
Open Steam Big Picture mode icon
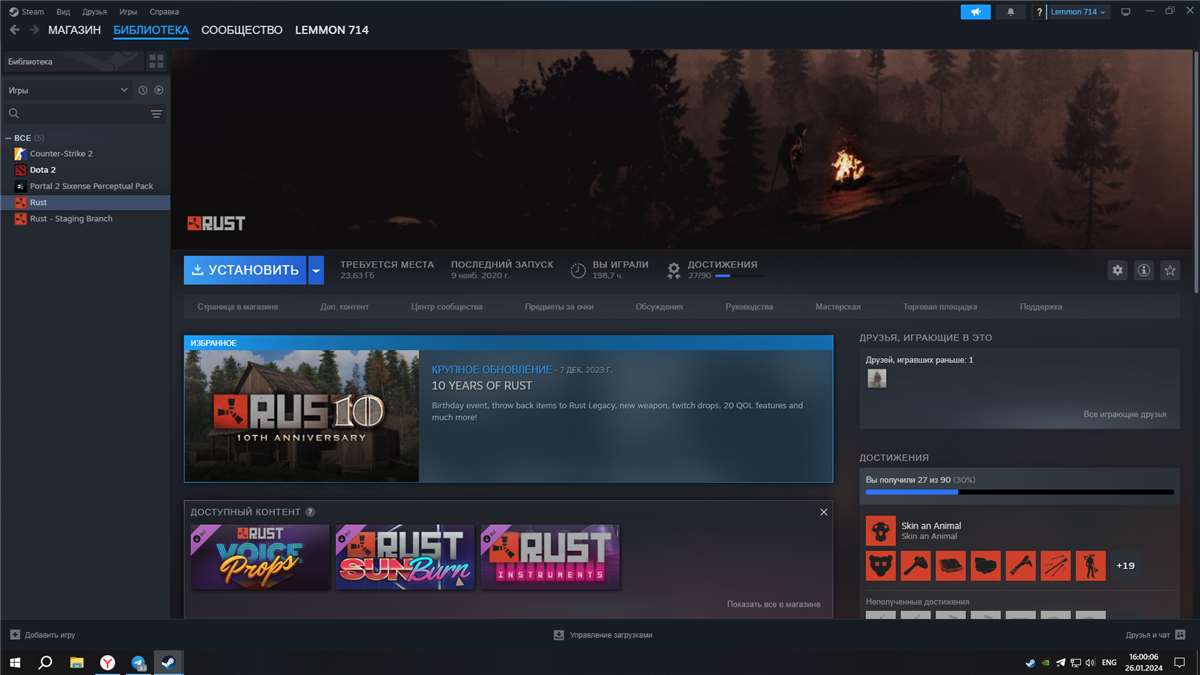click(x=1126, y=11)
